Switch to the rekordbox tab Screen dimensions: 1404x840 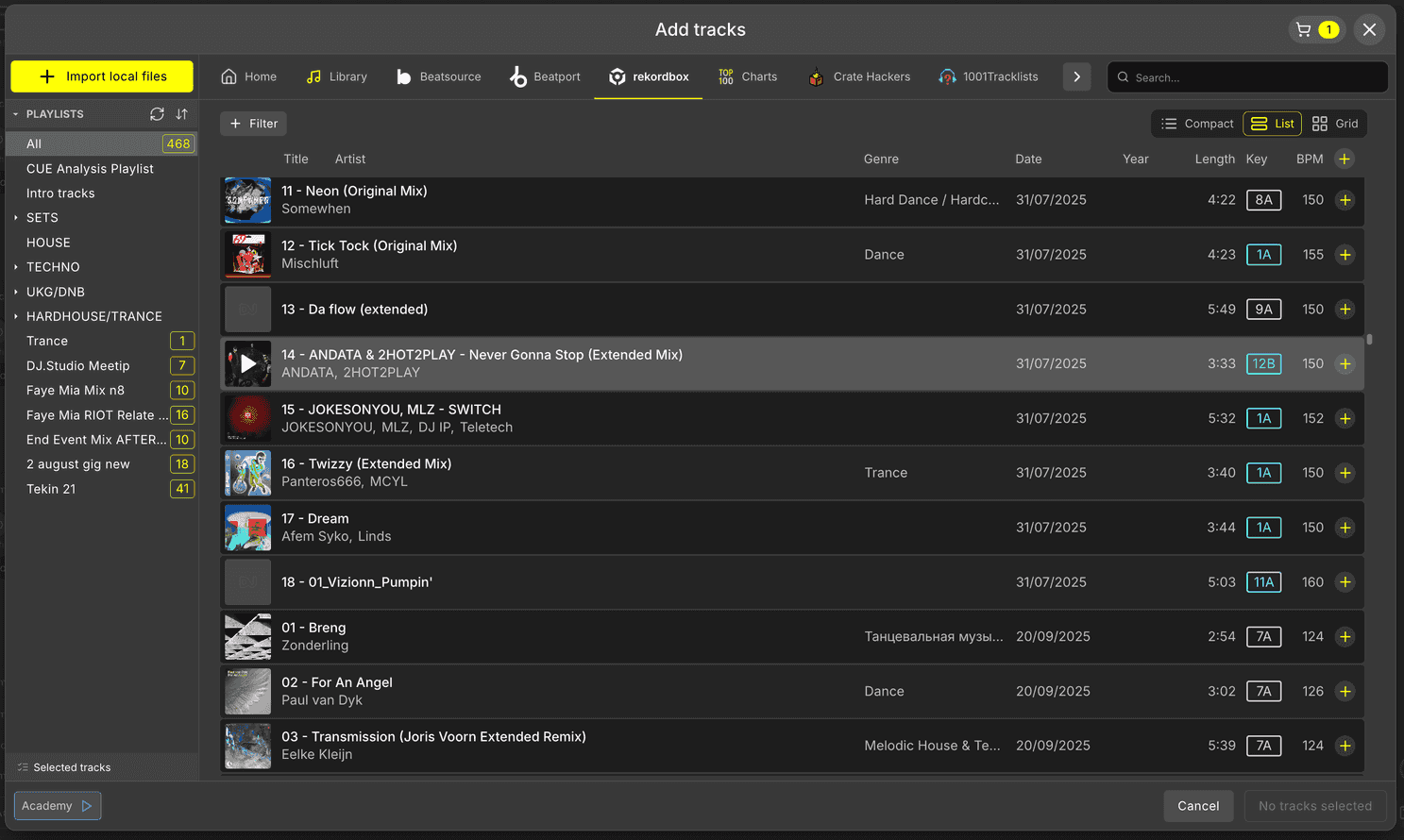[648, 76]
